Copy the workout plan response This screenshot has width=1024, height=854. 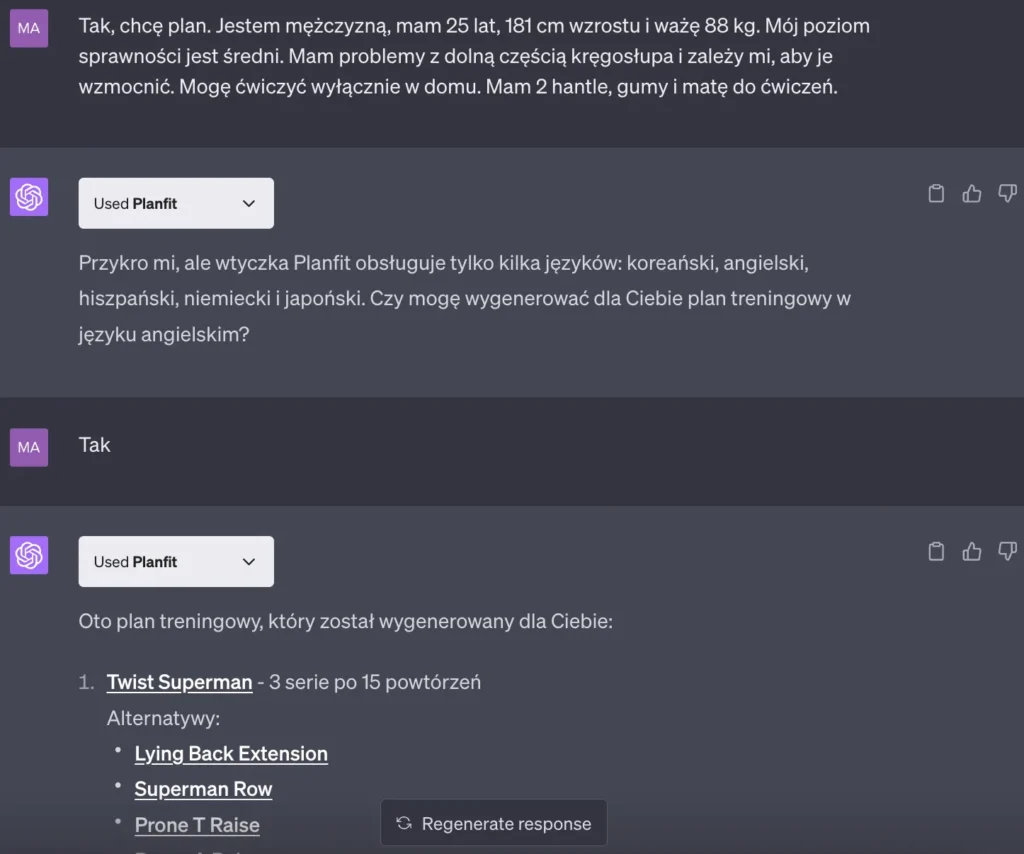[x=936, y=551]
